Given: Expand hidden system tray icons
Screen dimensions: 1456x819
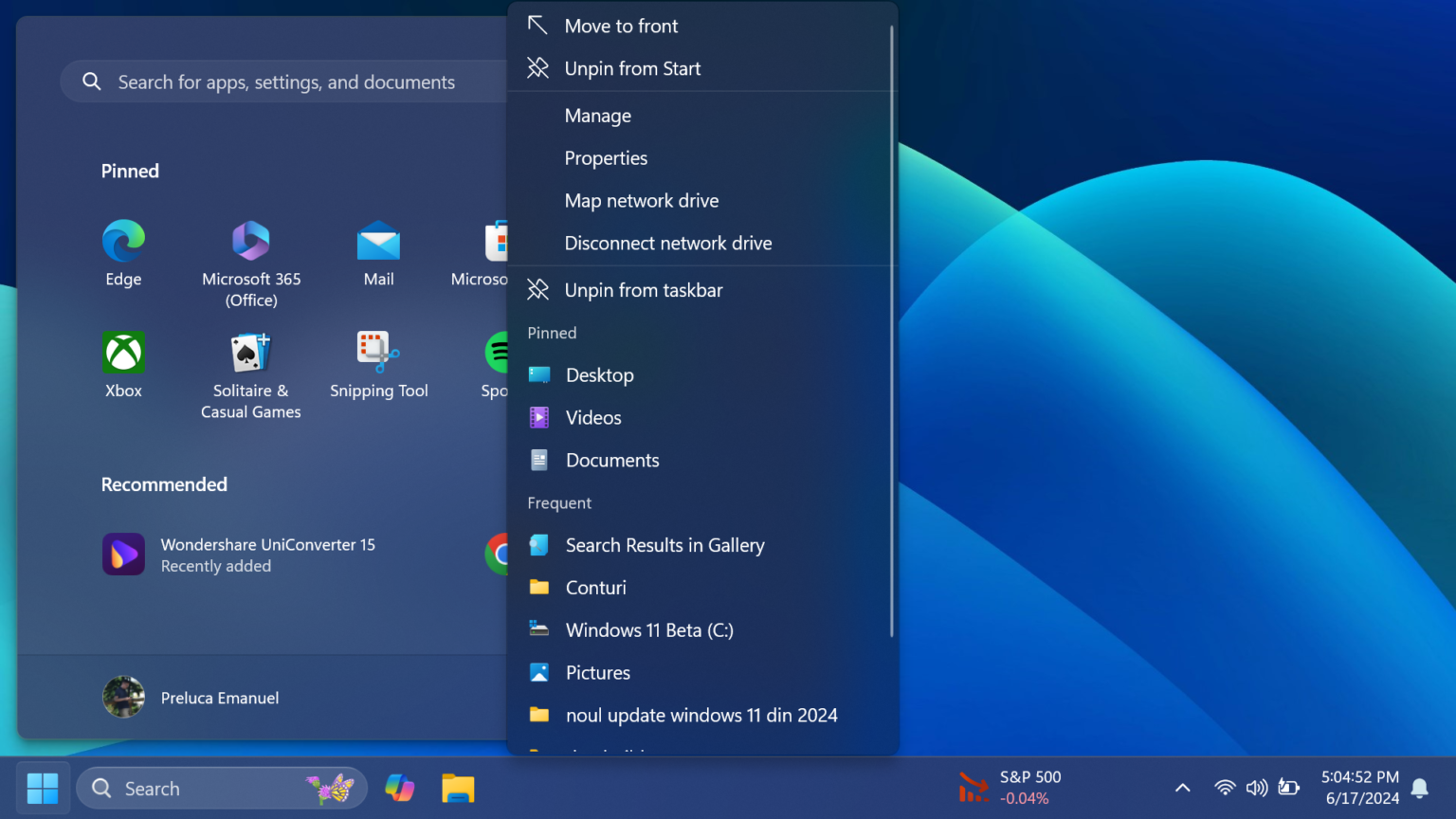Looking at the screenshot, I should pos(1182,788).
